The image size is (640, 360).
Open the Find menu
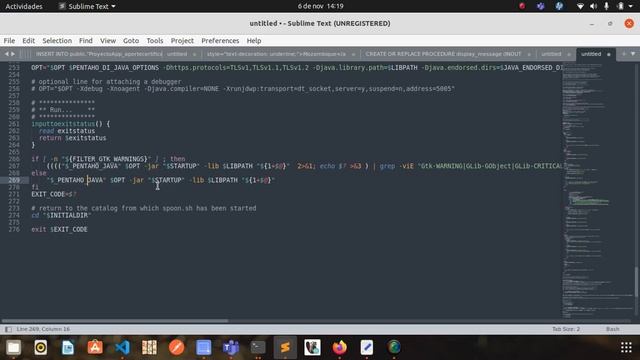pos(85,40)
